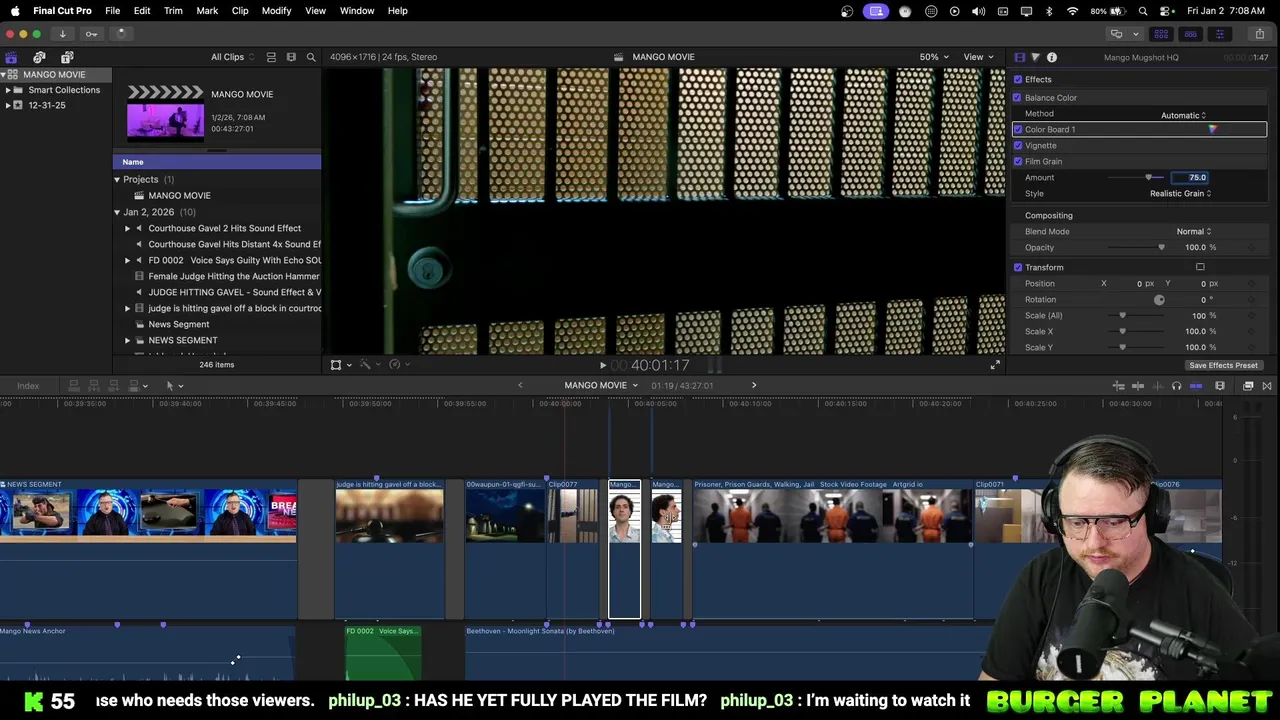Open the File menu
The image size is (1280, 720).
[112, 10]
